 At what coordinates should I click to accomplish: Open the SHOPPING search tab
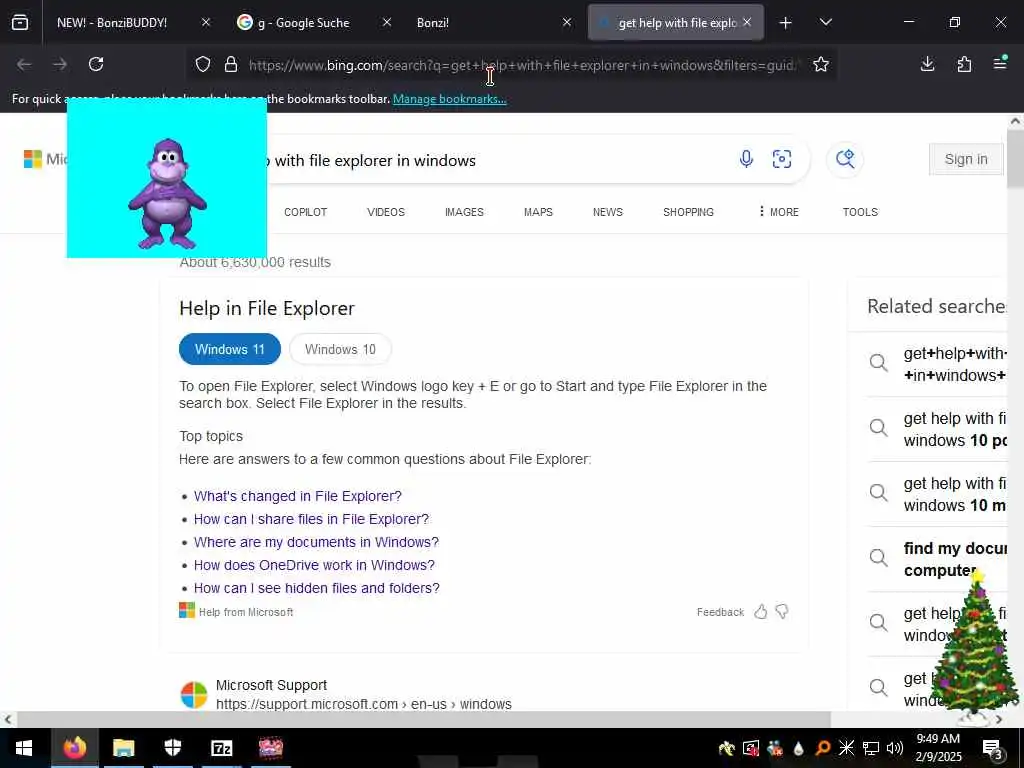[x=688, y=212]
